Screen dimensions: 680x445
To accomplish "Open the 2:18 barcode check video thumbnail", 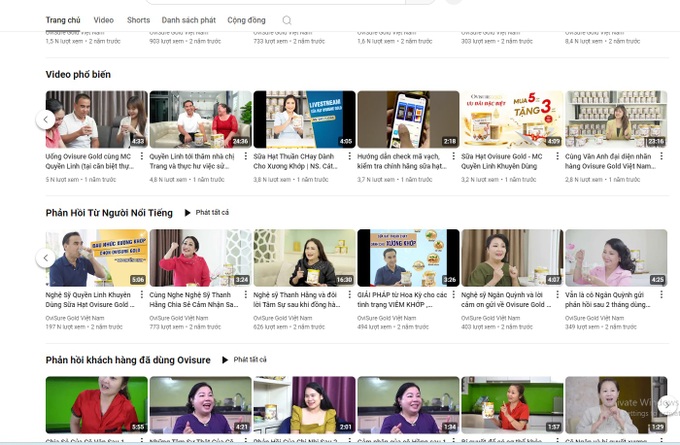I will pos(408,119).
